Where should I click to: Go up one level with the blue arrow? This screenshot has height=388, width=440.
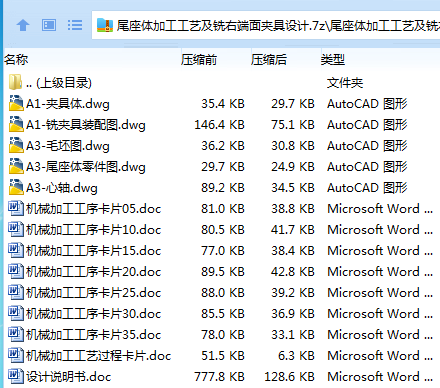(x=23, y=25)
